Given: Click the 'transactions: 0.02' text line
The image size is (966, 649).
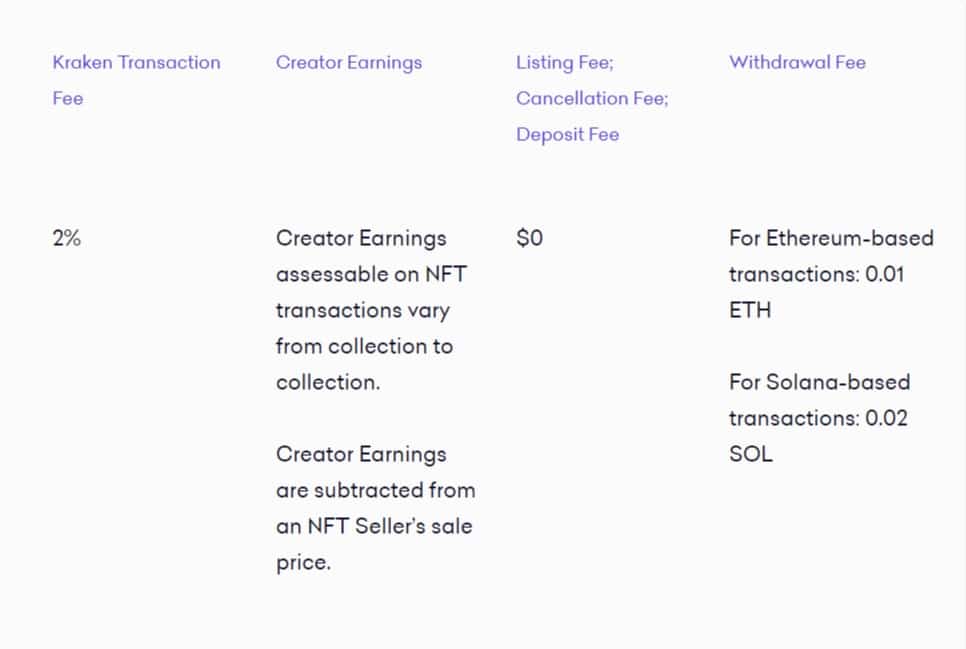Looking at the screenshot, I should [818, 419].
